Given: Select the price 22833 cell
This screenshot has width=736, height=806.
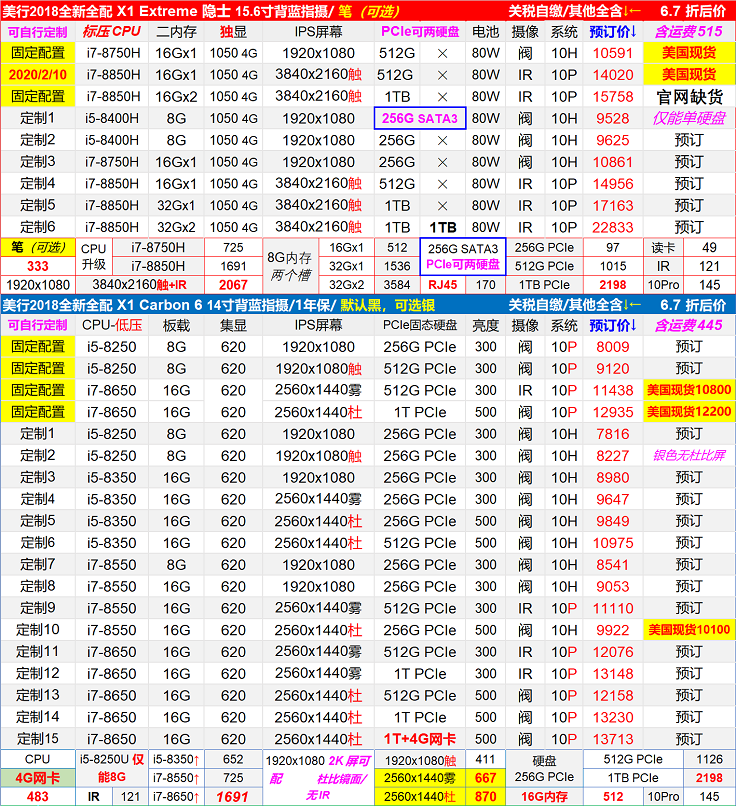Looking at the screenshot, I should pos(612,228).
